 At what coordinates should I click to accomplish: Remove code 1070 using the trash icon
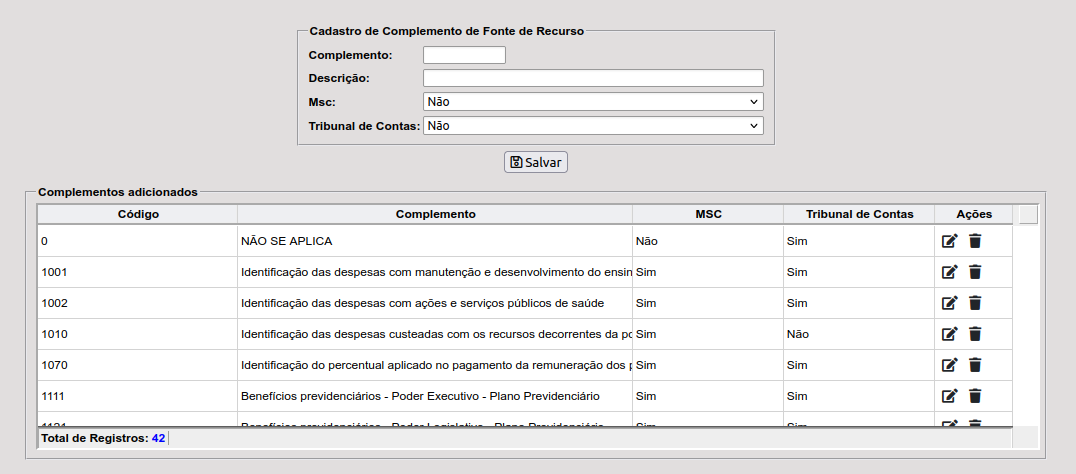click(x=975, y=365)
